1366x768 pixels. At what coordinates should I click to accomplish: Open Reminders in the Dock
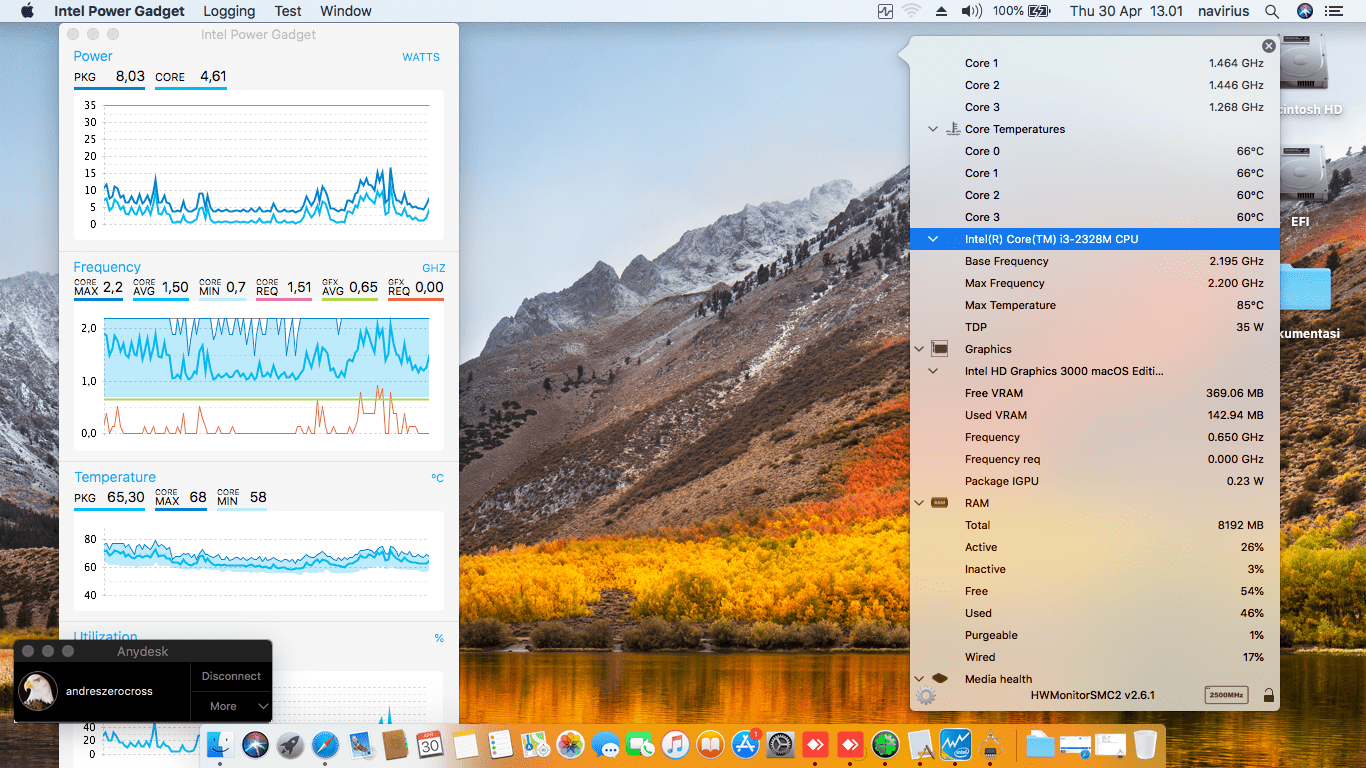coord(500,744)
